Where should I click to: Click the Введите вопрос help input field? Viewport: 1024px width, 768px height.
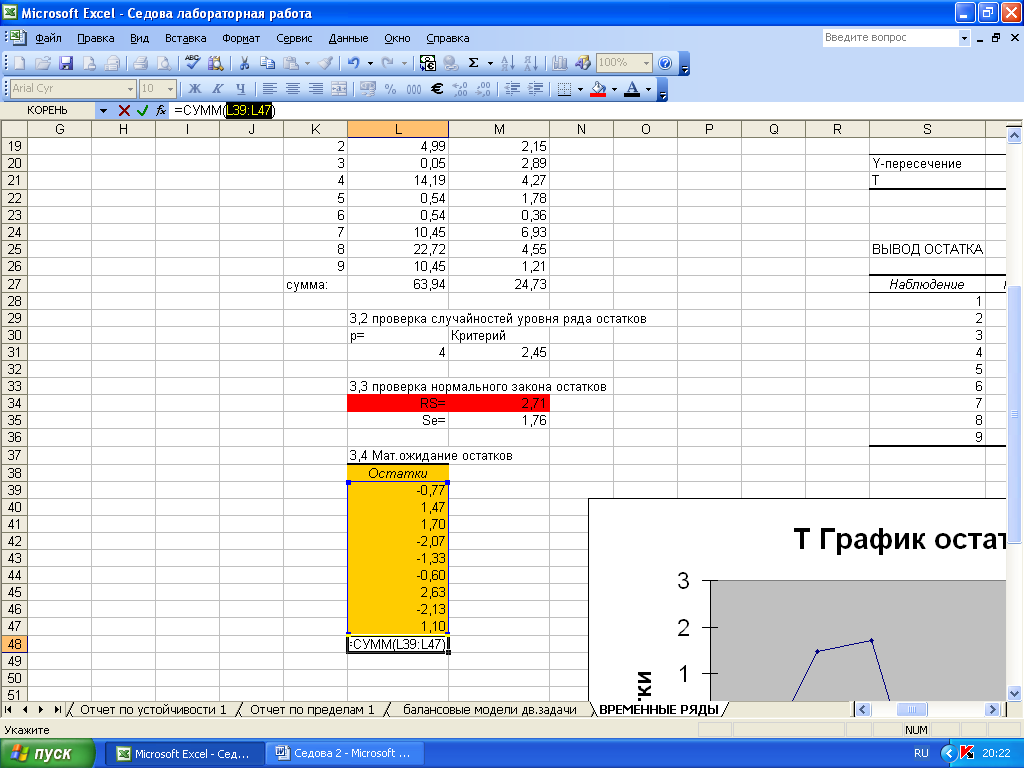(x=889, y=38)
